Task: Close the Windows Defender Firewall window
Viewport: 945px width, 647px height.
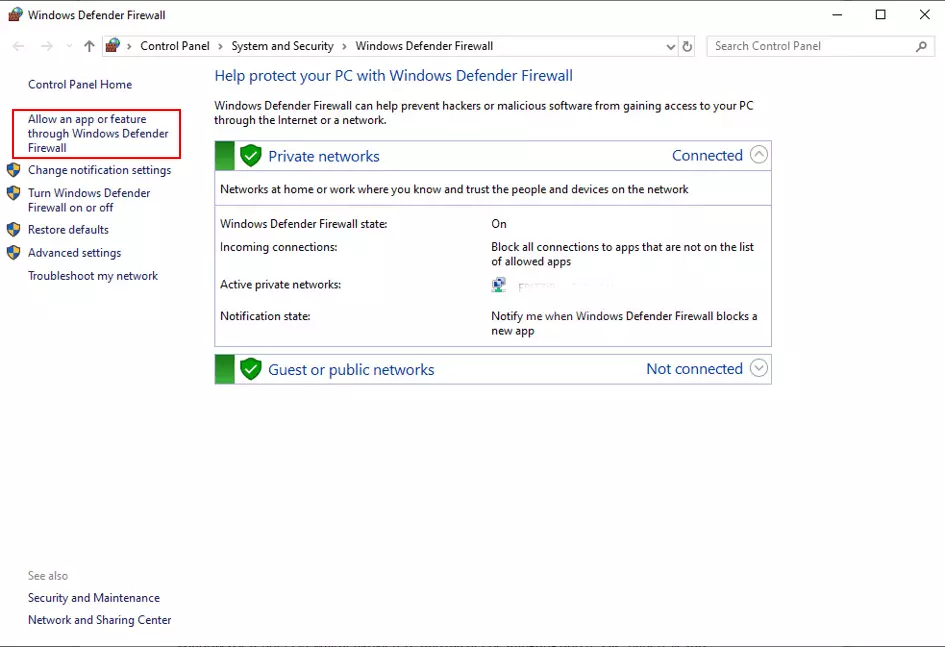Action: pos(925,14)
